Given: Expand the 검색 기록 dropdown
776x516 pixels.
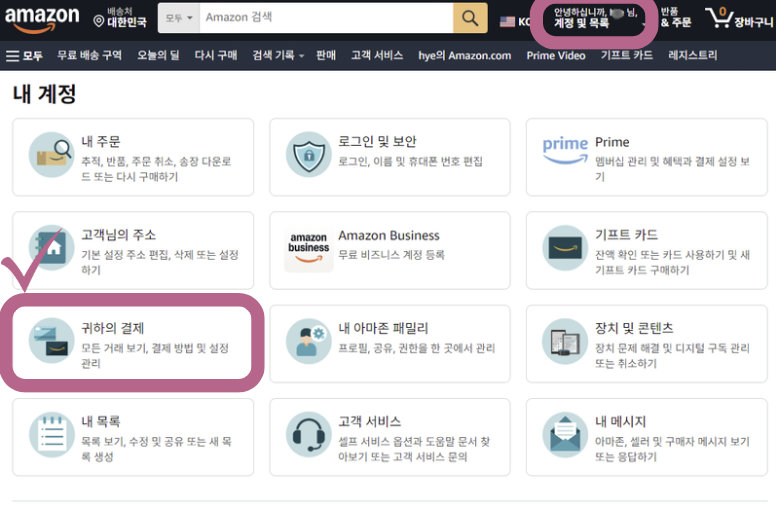Looking at the screenshot, I should point(278,55).
